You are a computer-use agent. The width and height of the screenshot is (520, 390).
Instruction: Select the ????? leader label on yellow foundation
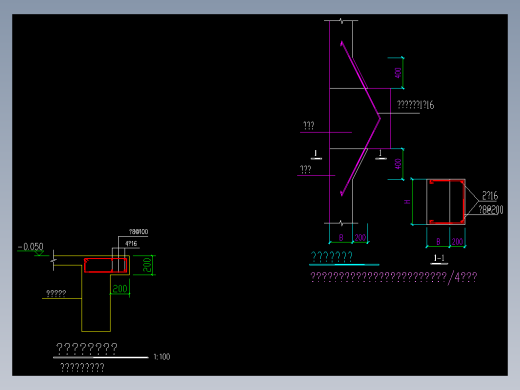[x=56, y=293]
